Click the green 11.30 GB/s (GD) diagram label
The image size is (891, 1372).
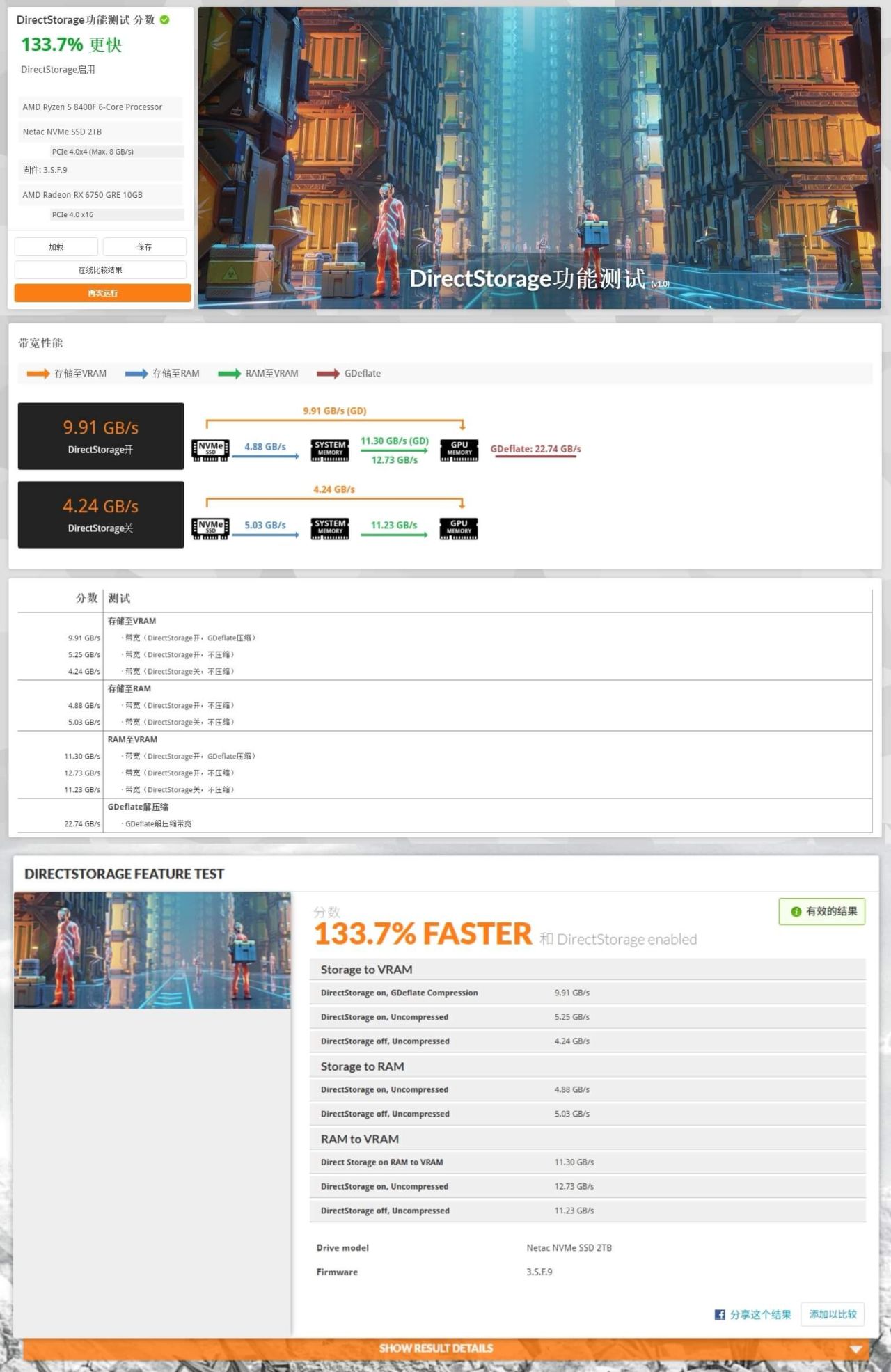tap(395, 441)
